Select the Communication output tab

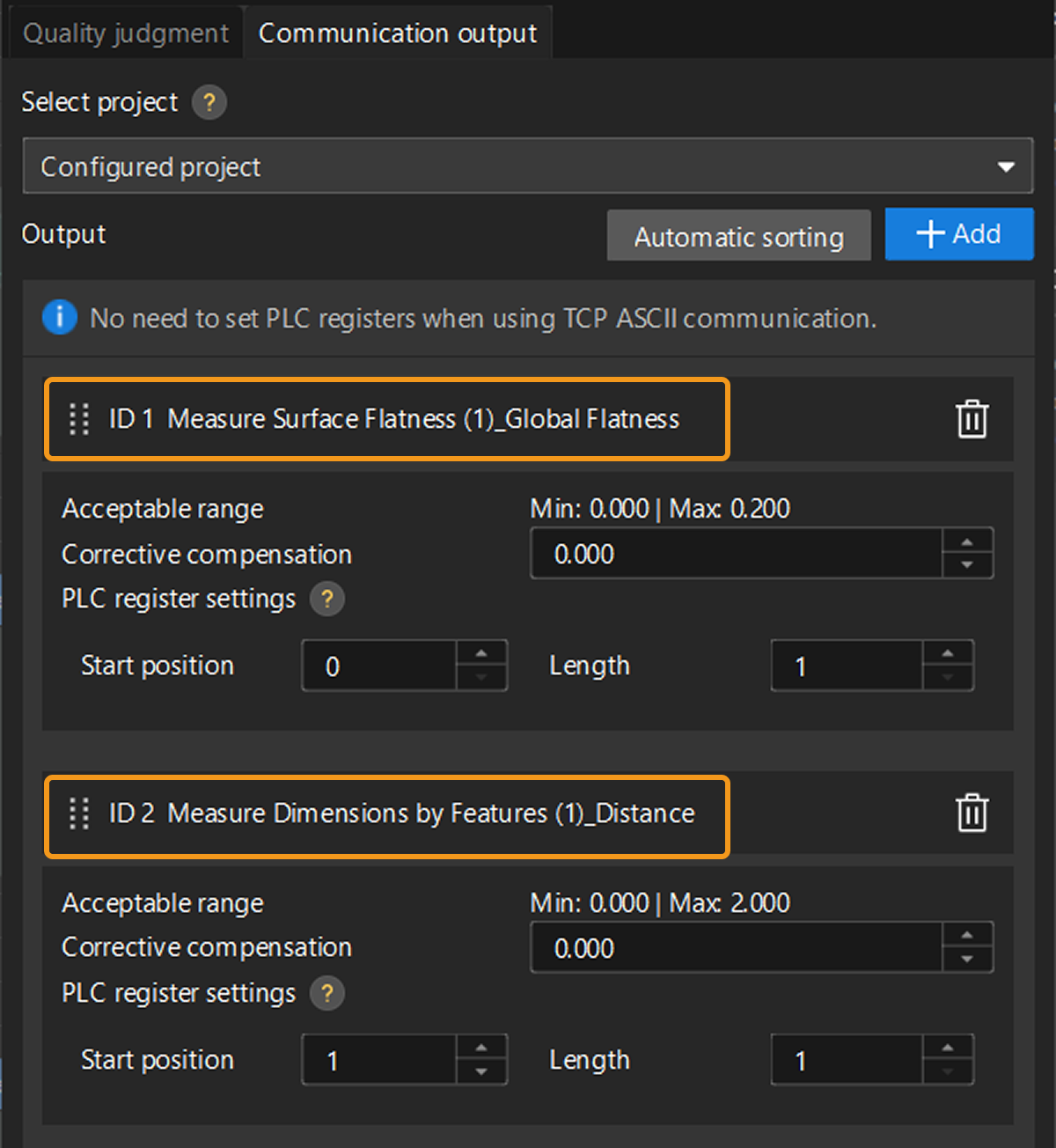[398, 33]
